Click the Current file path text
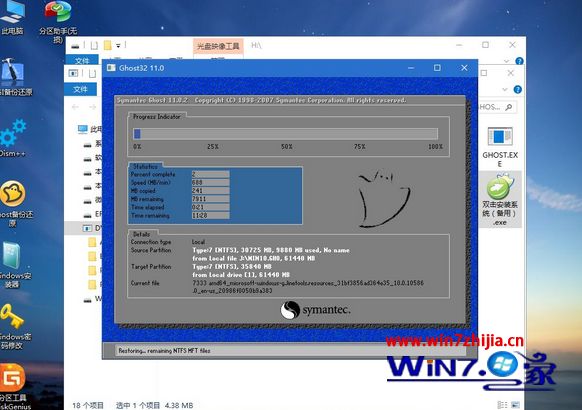The height and width of the screenshot is (410, 582). [308, 287]
